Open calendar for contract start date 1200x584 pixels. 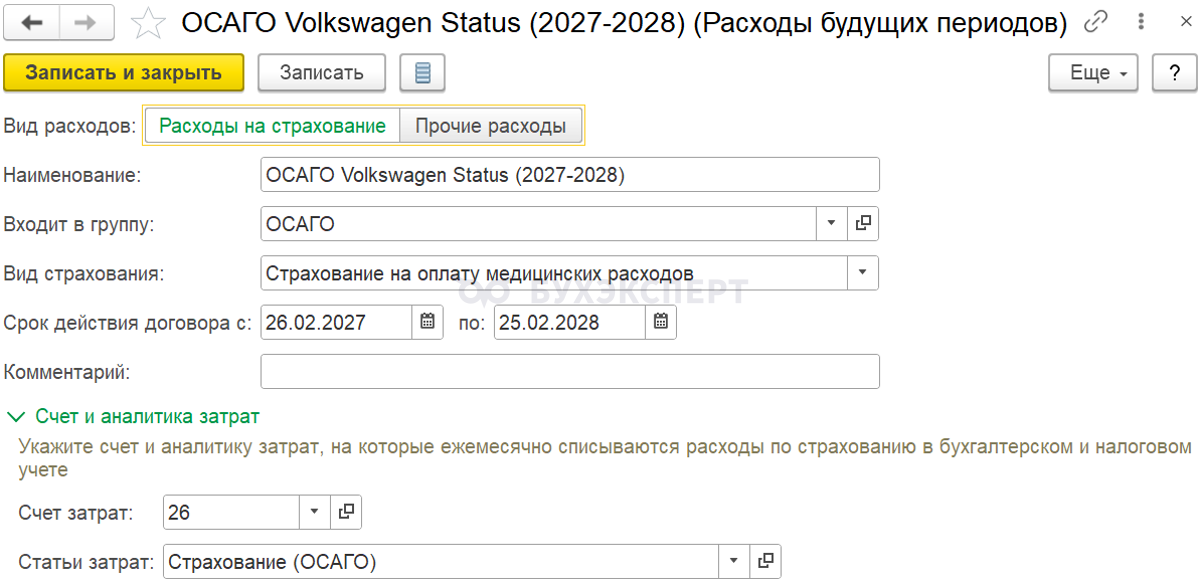pyautogui.click(x=427, y=322)
